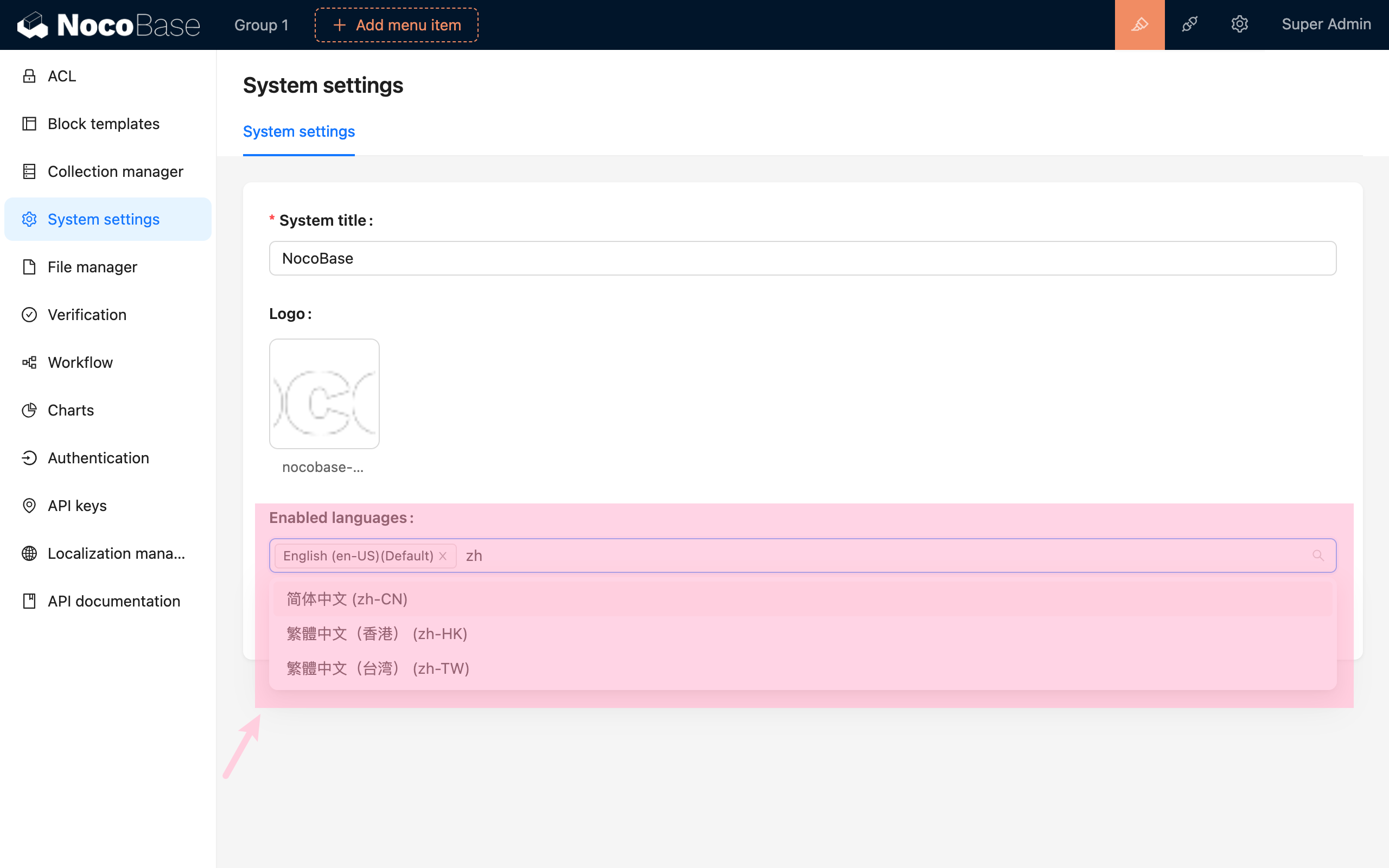Pick the zh-TW language option
This screenshot has width=1389, height=868.
coord(378,668)
